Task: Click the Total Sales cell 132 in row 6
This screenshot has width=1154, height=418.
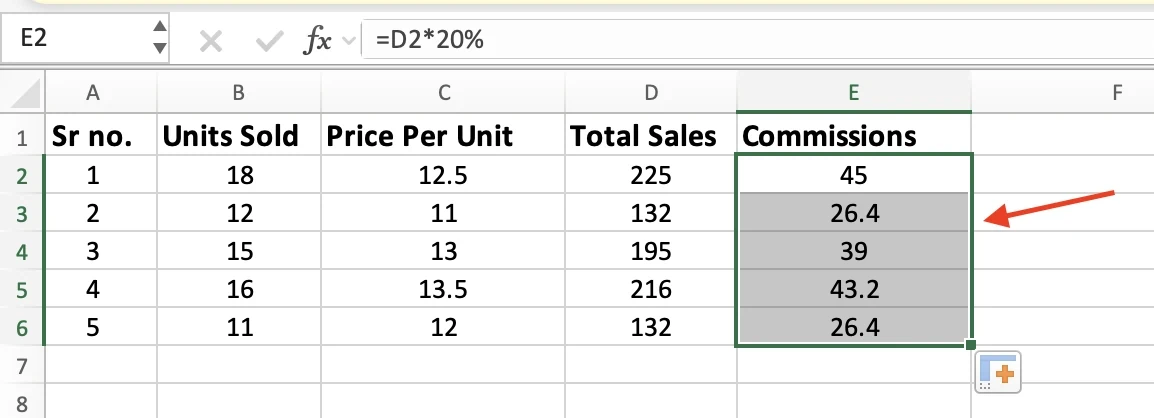Action: pyautogui.click(x=651, y=327)
